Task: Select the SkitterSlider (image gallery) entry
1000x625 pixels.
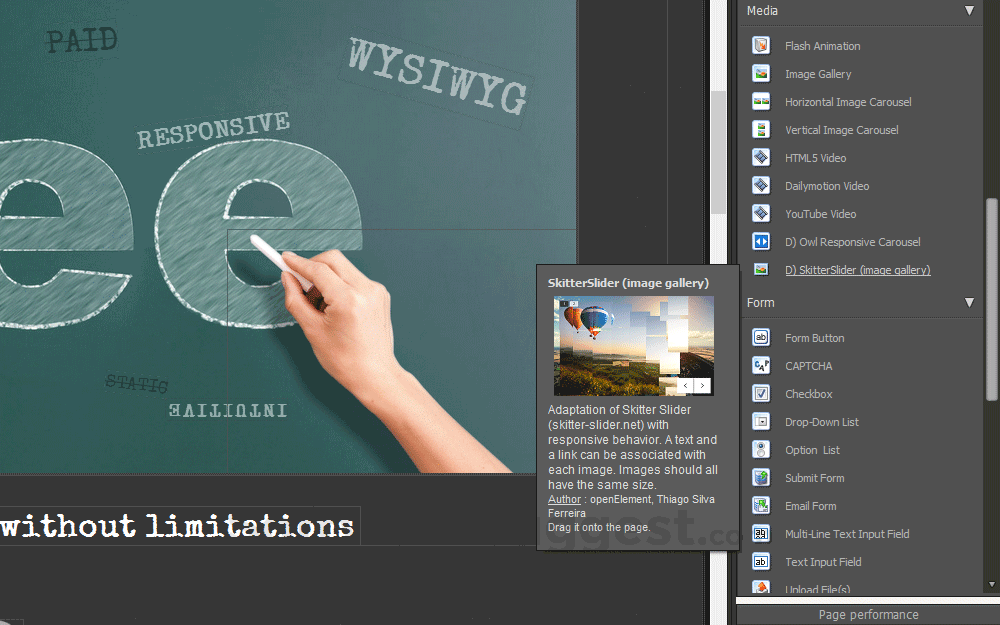Action: click(856, 269)
